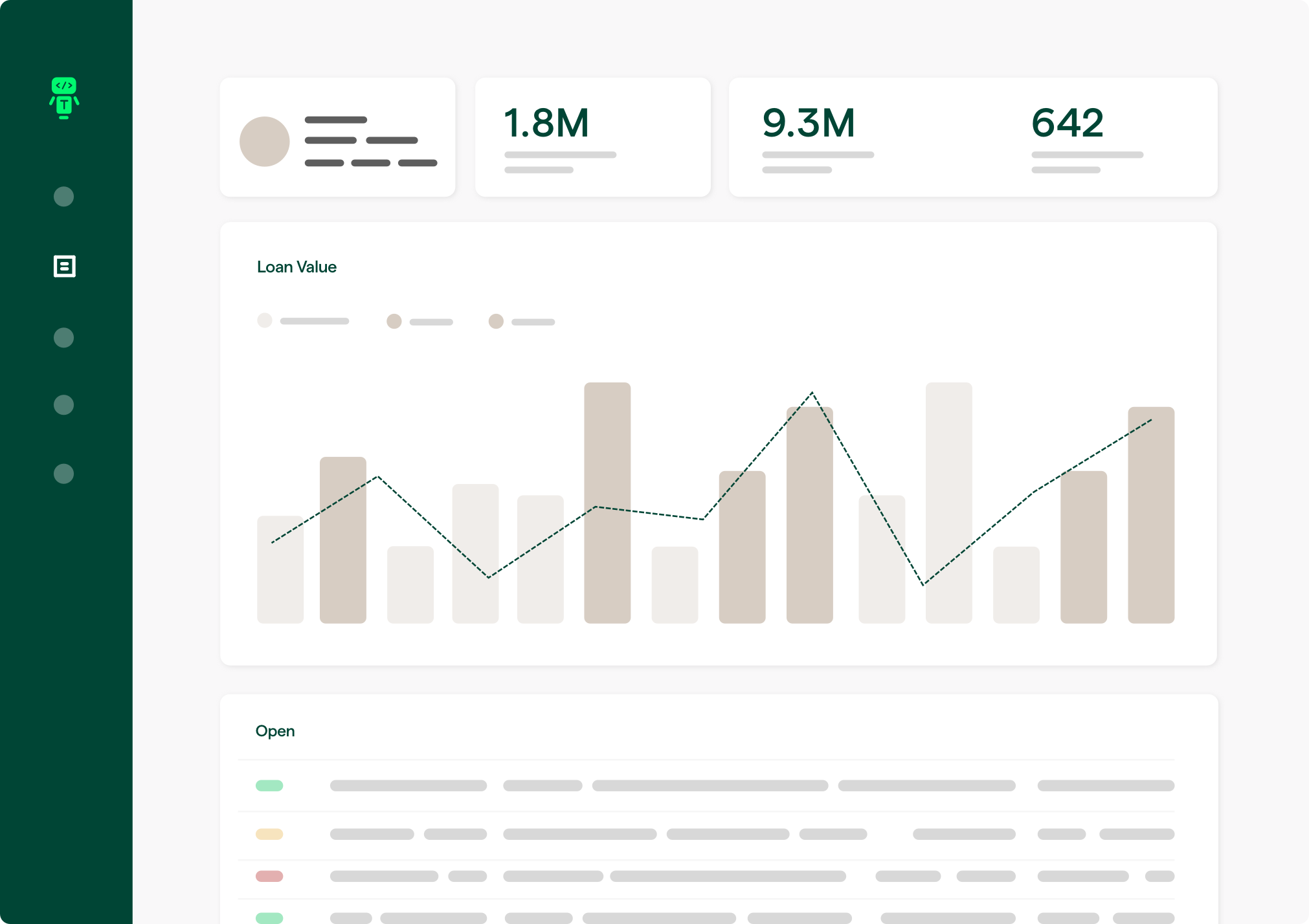Click the red status pill in table
This screenshot has width=1309, height=924.
[269, 876]
